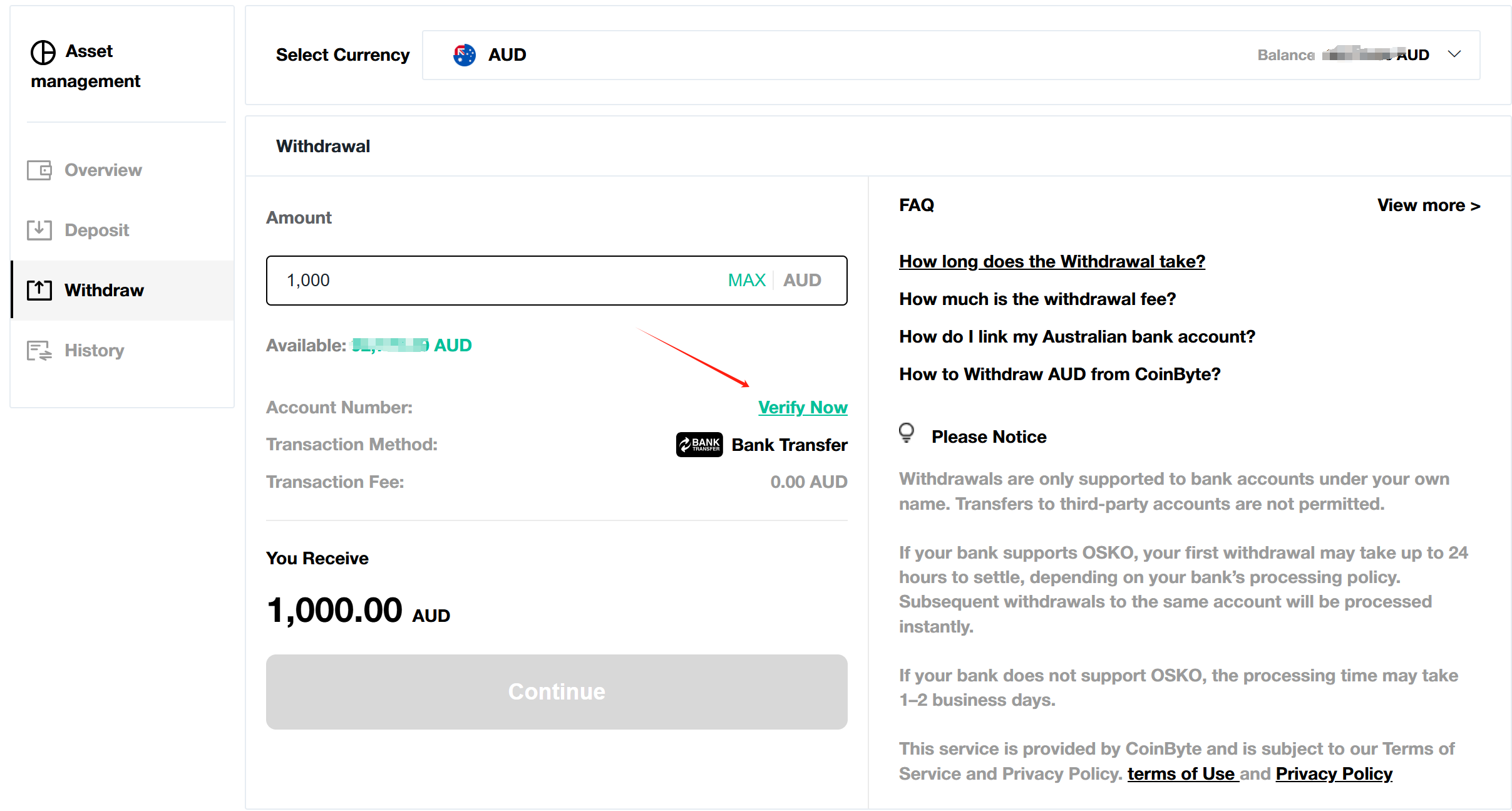Navigate to the History menu item
The height and width of the screenshot is (811, 1512).
(93, 350)
